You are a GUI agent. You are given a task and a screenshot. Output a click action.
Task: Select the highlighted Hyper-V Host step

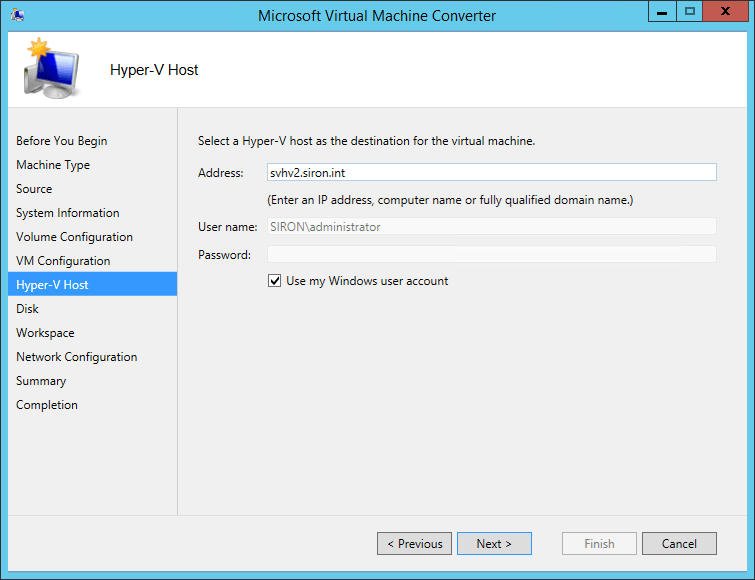point(92,284)
